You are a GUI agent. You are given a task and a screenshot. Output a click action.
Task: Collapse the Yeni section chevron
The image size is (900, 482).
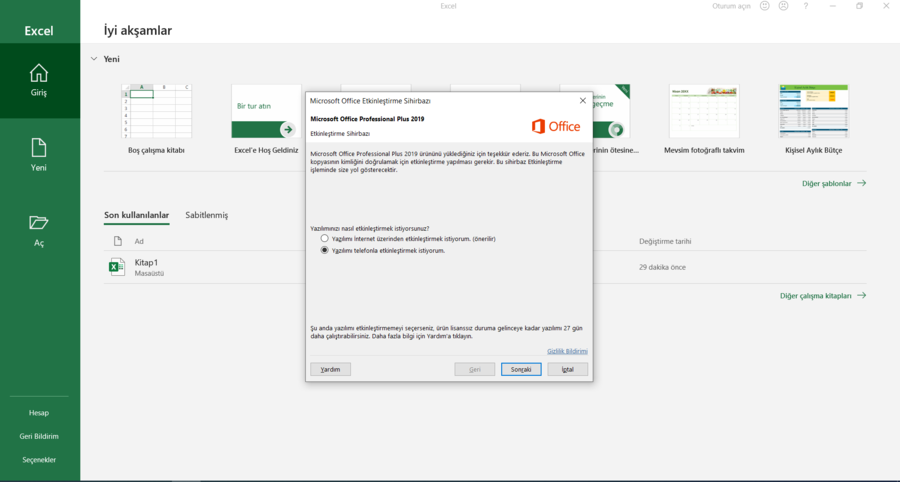[x=94, y=59]
